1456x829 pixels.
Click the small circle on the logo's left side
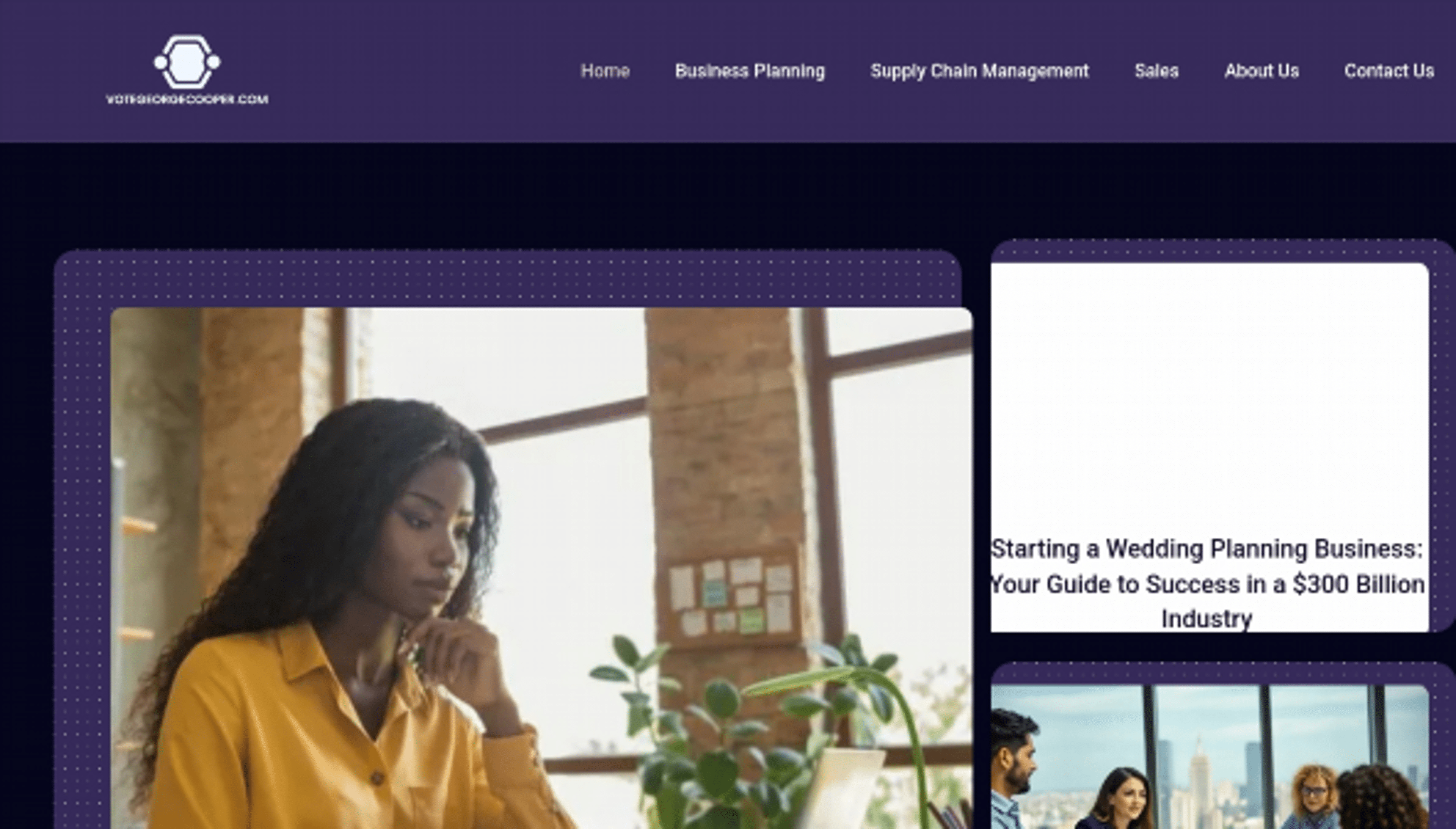(x=160, y=62)
